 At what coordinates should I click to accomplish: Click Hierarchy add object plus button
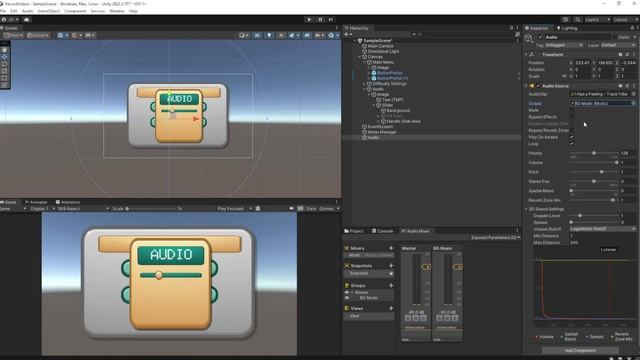347,35
